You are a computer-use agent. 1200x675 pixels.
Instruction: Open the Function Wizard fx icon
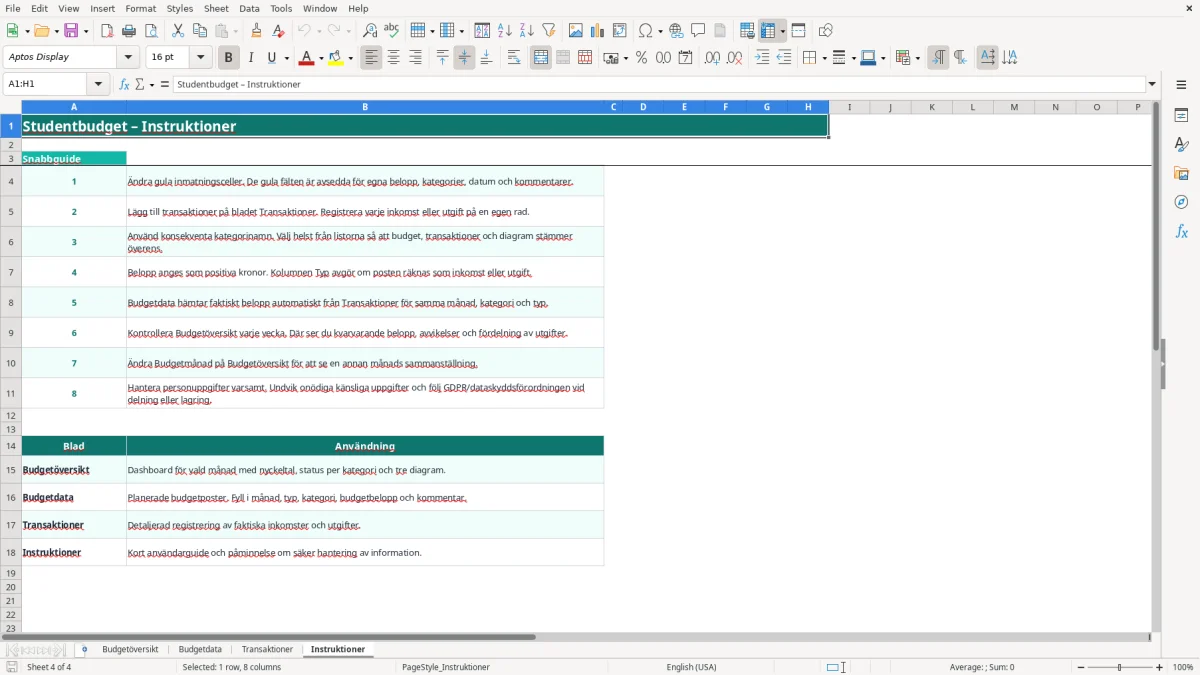[x=124, y=85]
